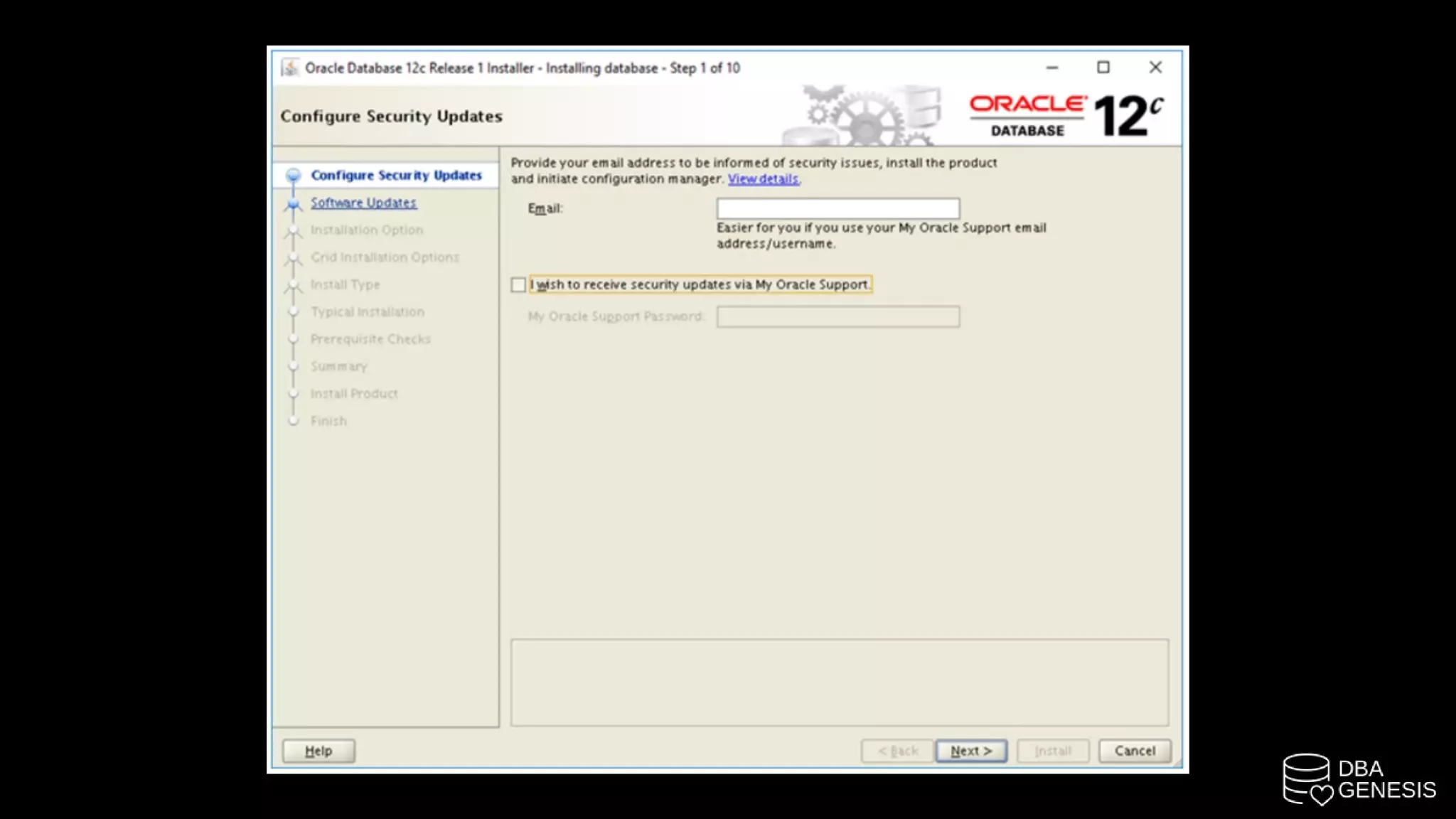The image size is (1456, 819).
Task: Close the Oracle installer window
Action: click(1155, 68)
